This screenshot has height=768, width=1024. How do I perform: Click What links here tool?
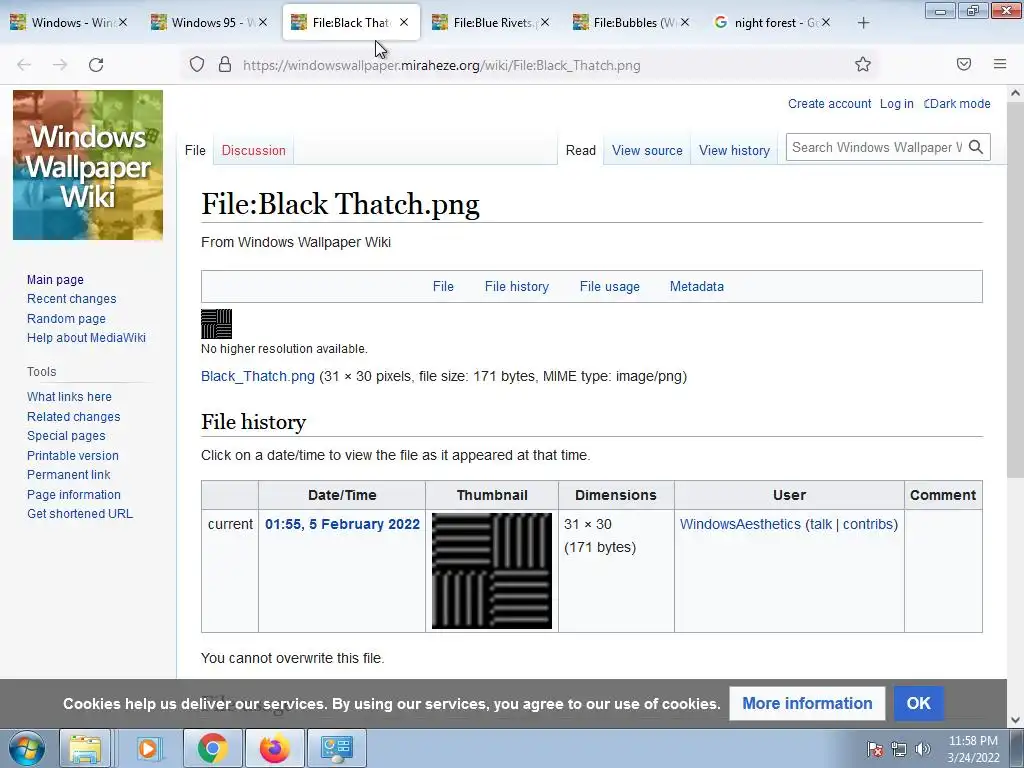click(x=69, y=396)
